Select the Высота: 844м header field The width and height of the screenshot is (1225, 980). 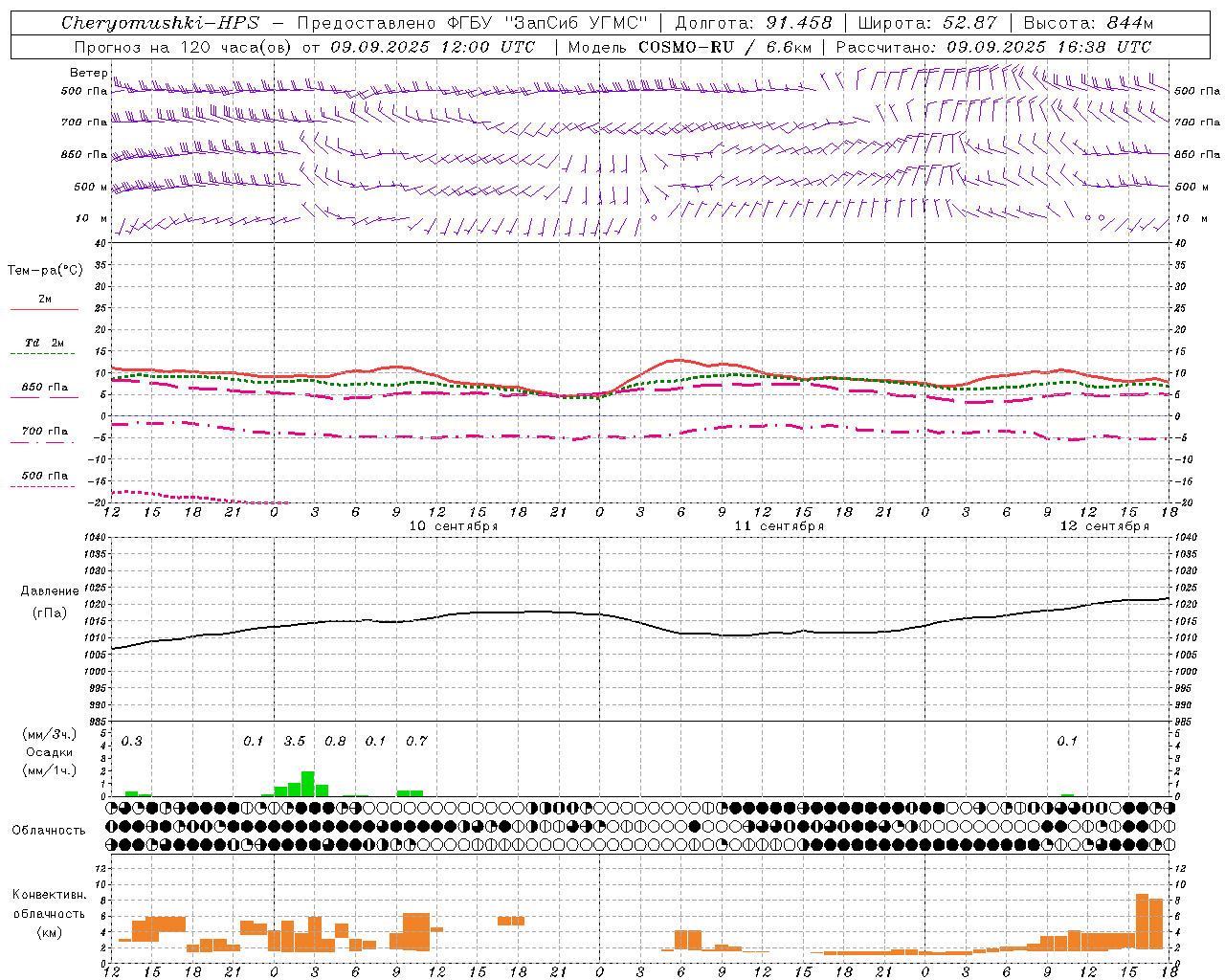(x=1089, y=23)
